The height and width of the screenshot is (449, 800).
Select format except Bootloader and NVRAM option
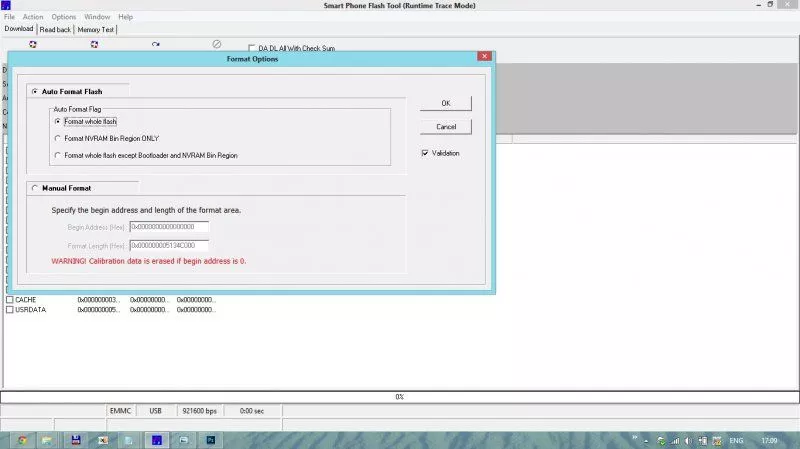[x=58, y=155]
